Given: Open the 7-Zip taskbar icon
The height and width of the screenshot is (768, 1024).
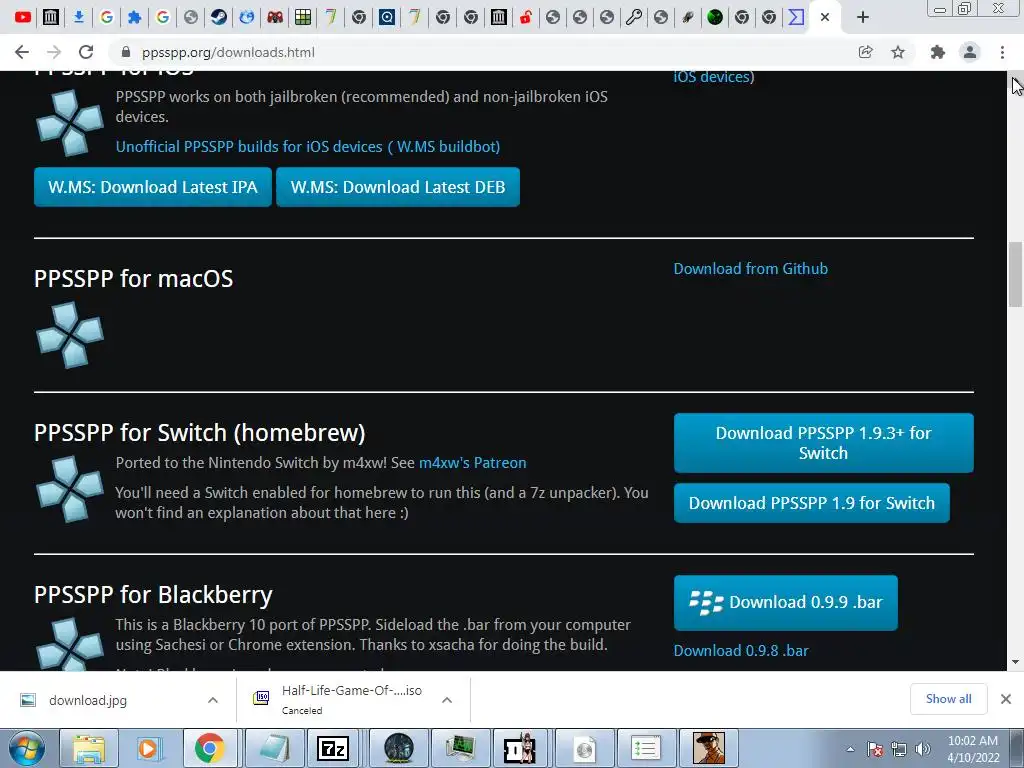Looking at the screenshot, I should point(332,748).
